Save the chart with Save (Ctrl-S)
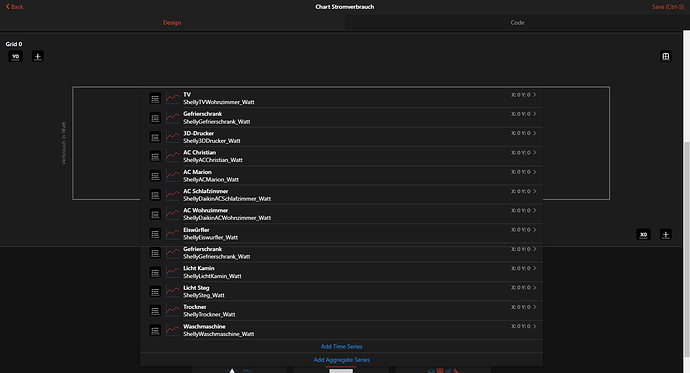Image resolution: width=690 pixels, height=373 pixels. click(668, 7)
